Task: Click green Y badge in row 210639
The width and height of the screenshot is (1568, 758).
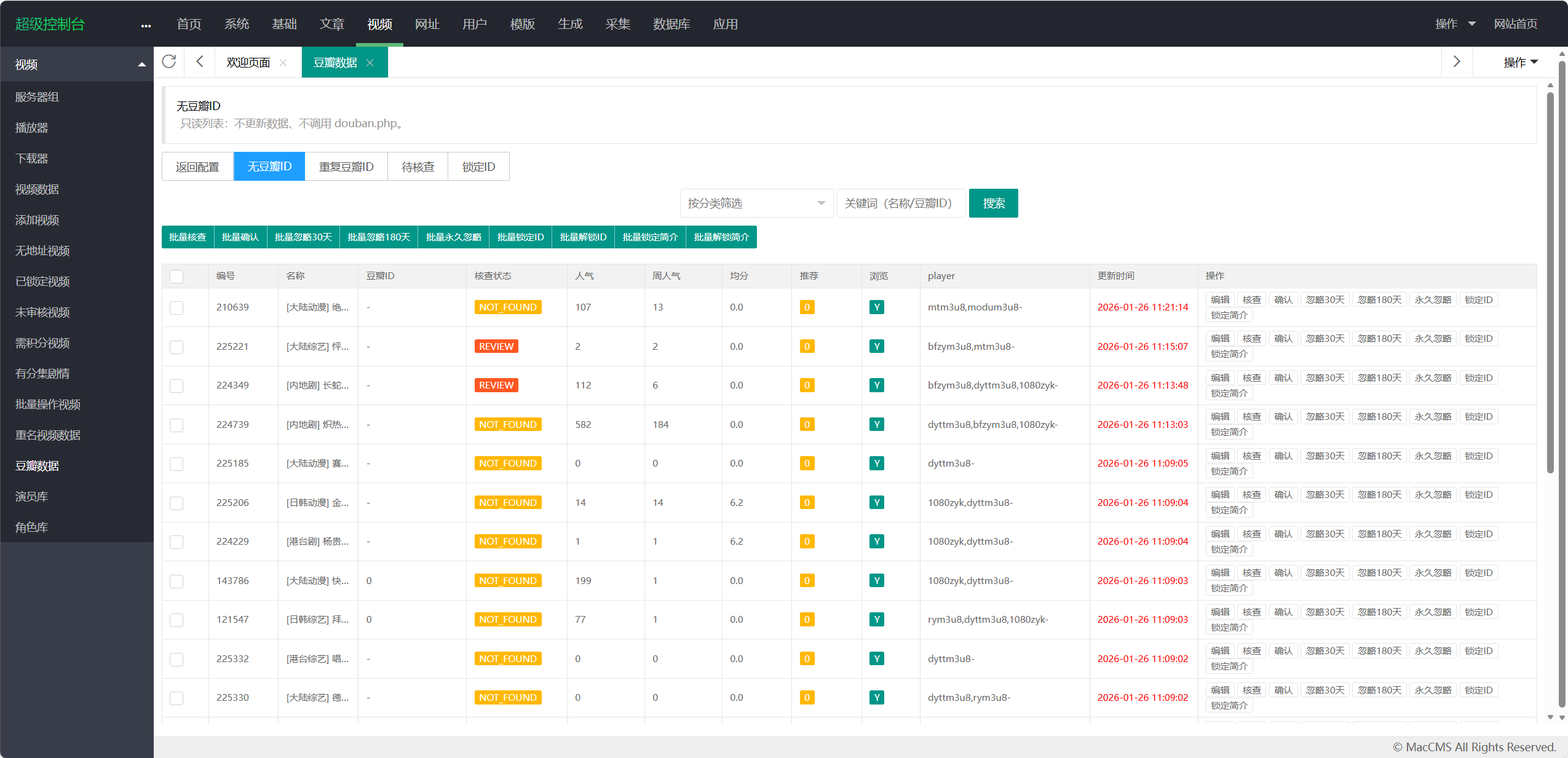Action: 876,307
